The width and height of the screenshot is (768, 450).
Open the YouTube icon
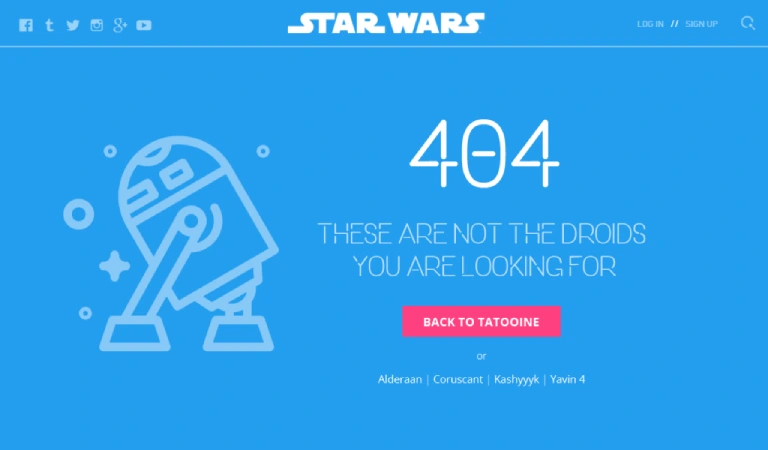pyautogui.click(x=144, y=25)
